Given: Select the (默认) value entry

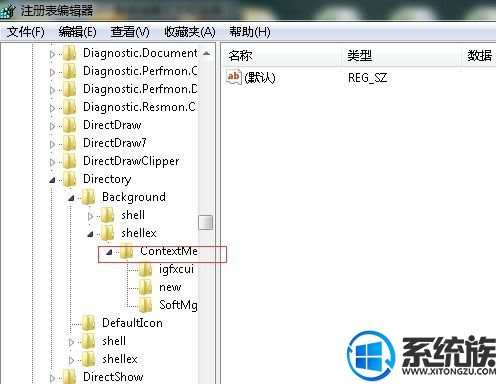Looking at the screenshot, I should point(259,78).
